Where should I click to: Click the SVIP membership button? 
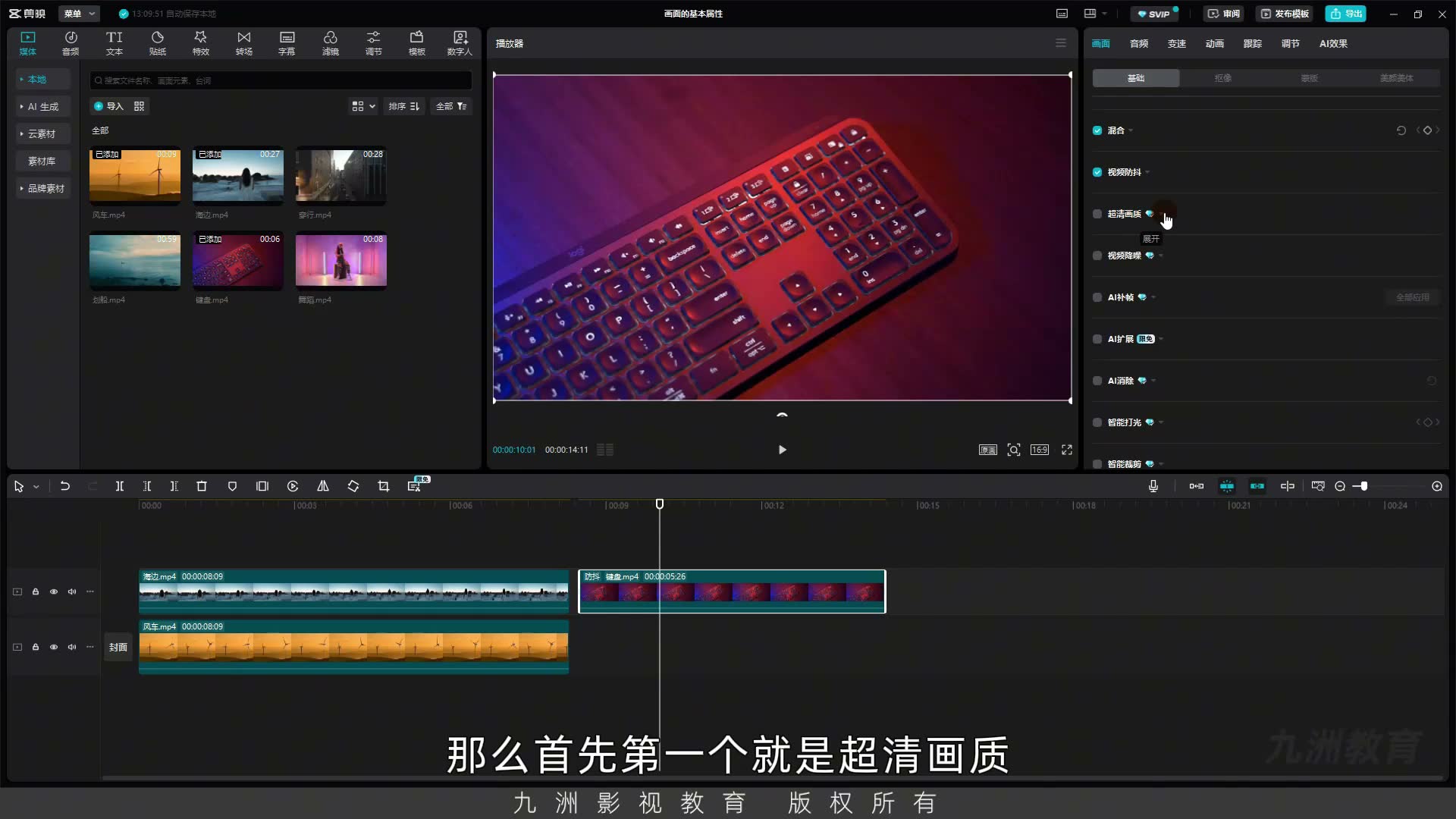[x=1154, y=14]
